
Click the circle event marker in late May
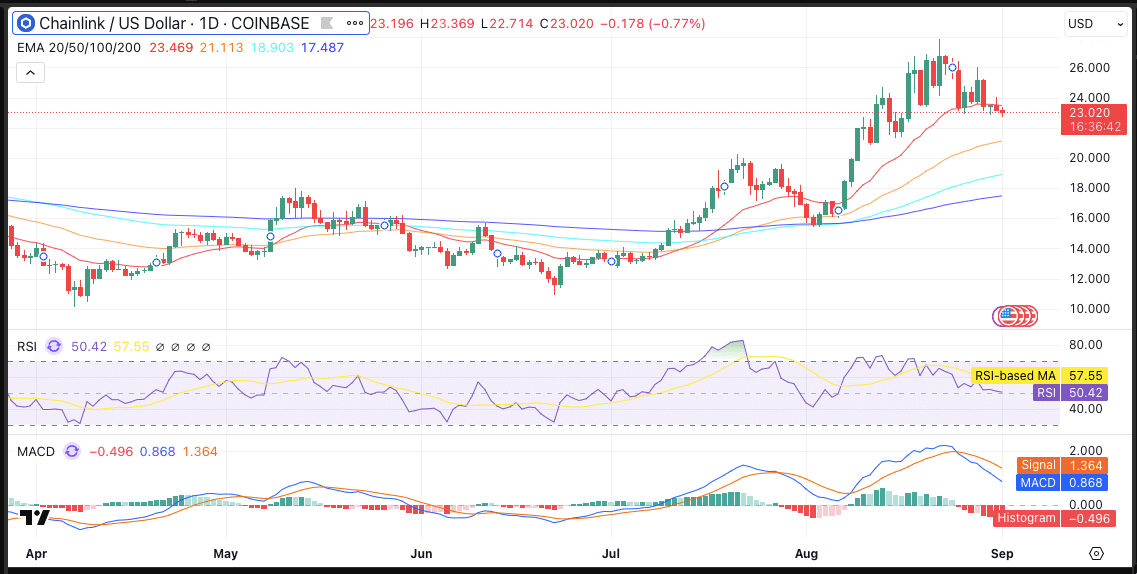tap(384, 225)
